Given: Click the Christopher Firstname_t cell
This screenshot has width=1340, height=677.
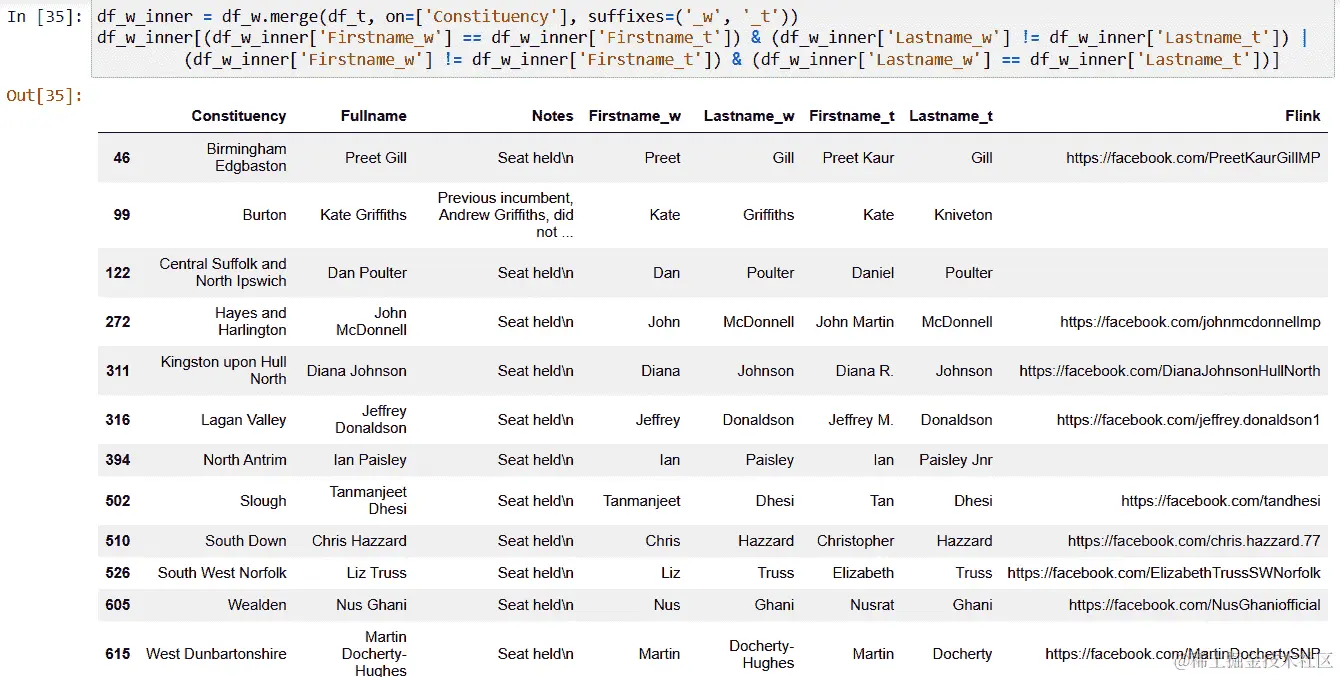Looking at the screenshot, I should [856, 541].
